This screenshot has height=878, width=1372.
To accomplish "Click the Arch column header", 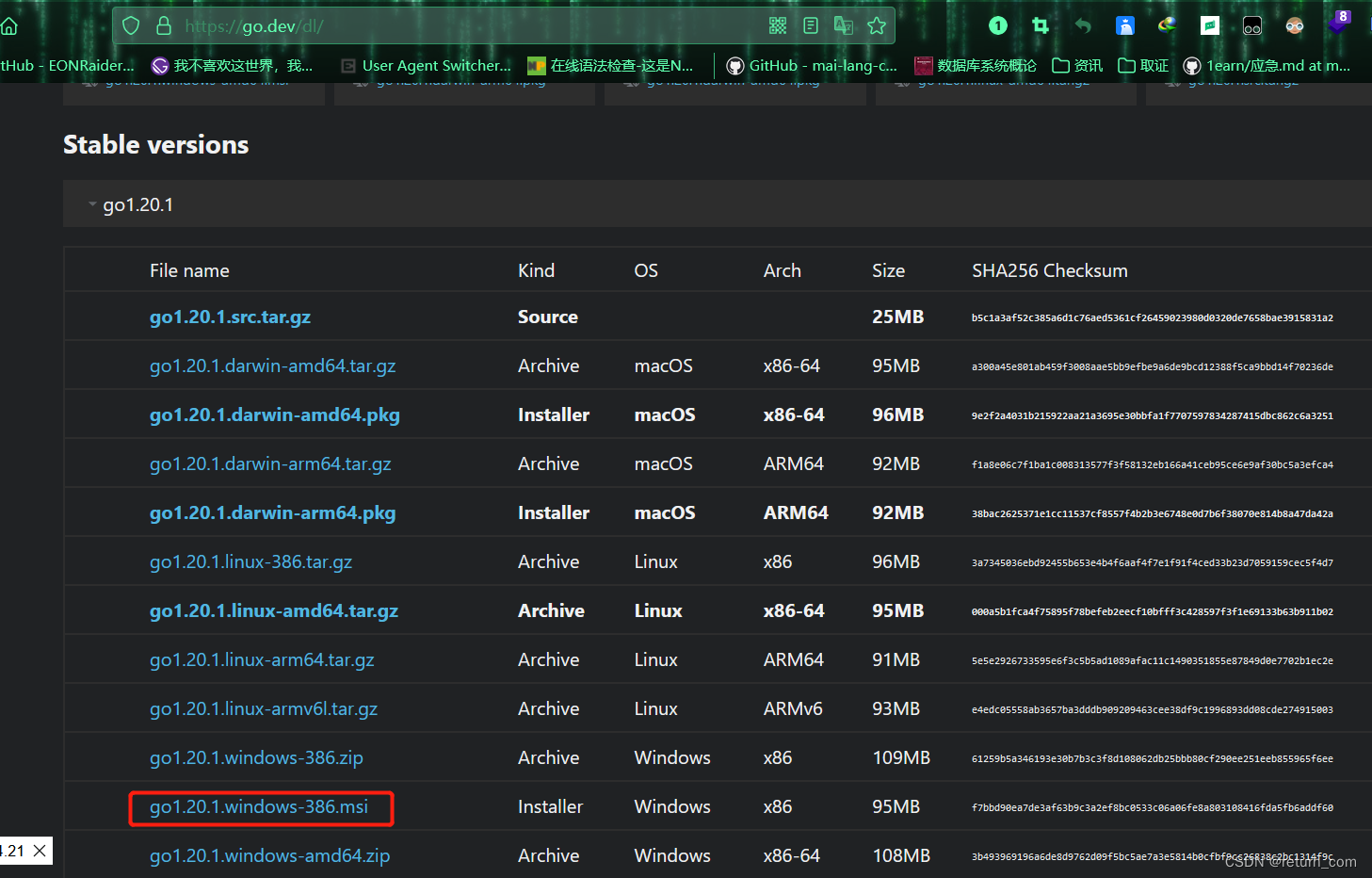I will [x=782, y=270].
